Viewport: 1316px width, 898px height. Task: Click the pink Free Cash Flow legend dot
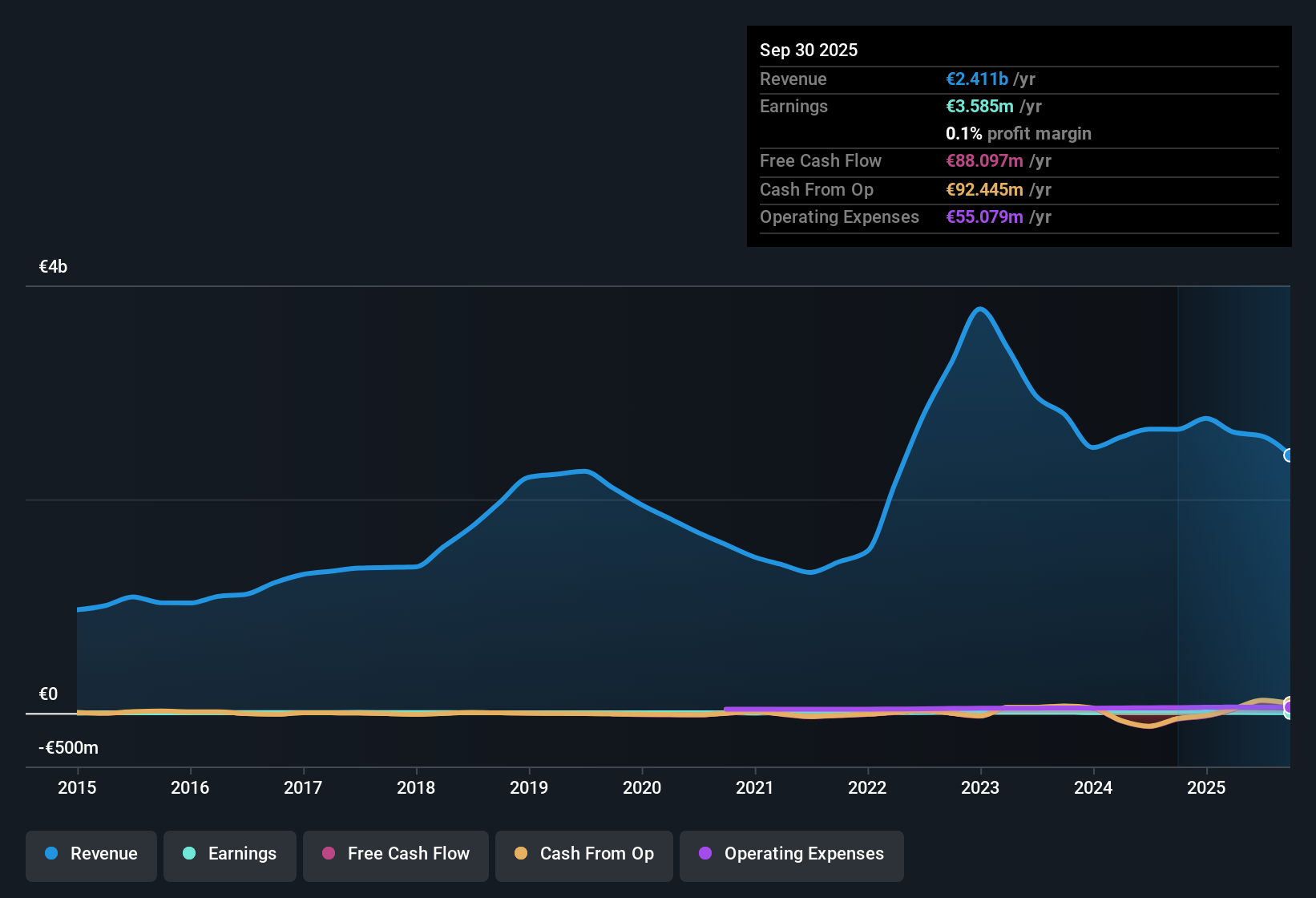tap(328, 854)
